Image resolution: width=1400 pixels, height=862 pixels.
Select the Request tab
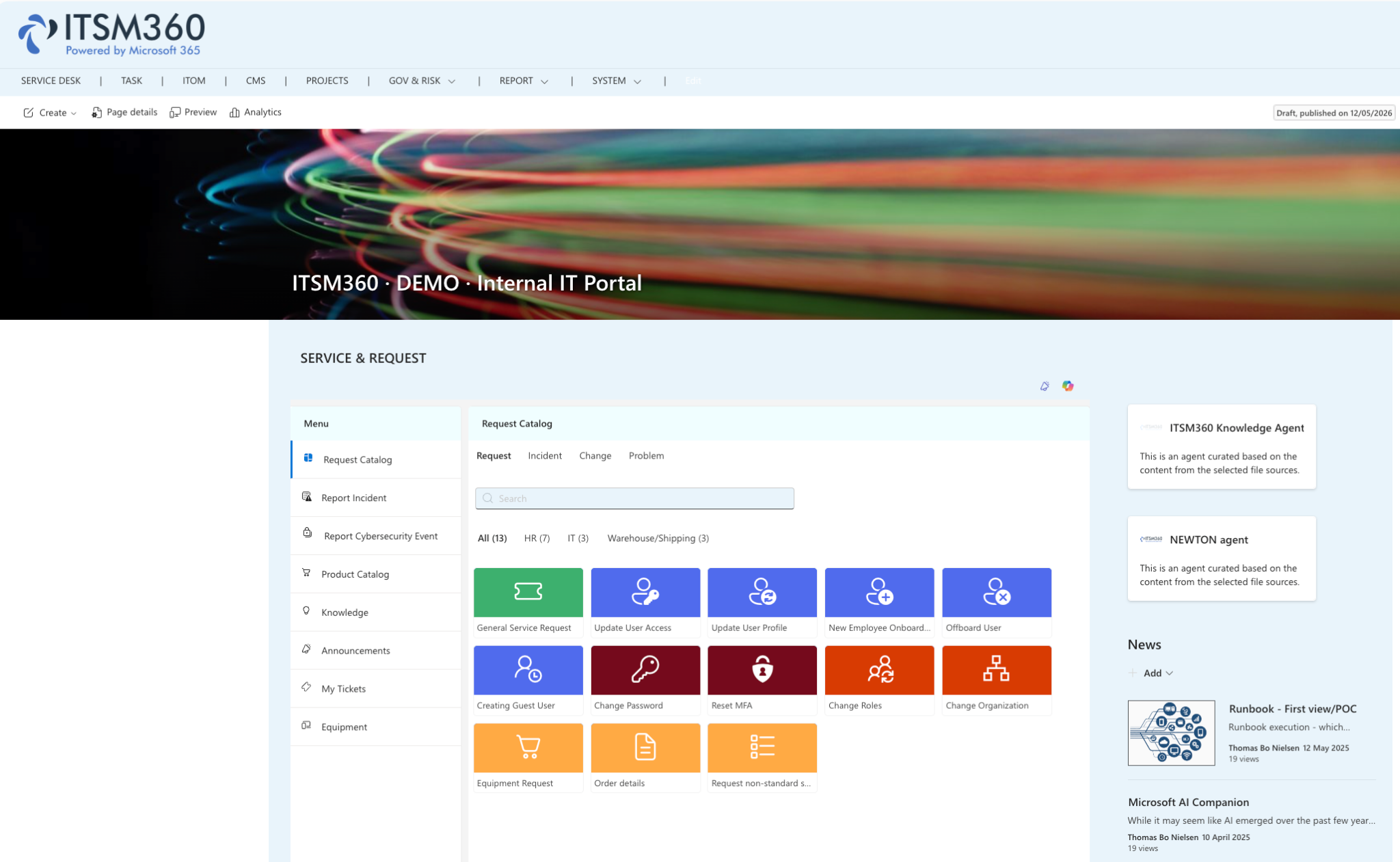coord(494,456)
